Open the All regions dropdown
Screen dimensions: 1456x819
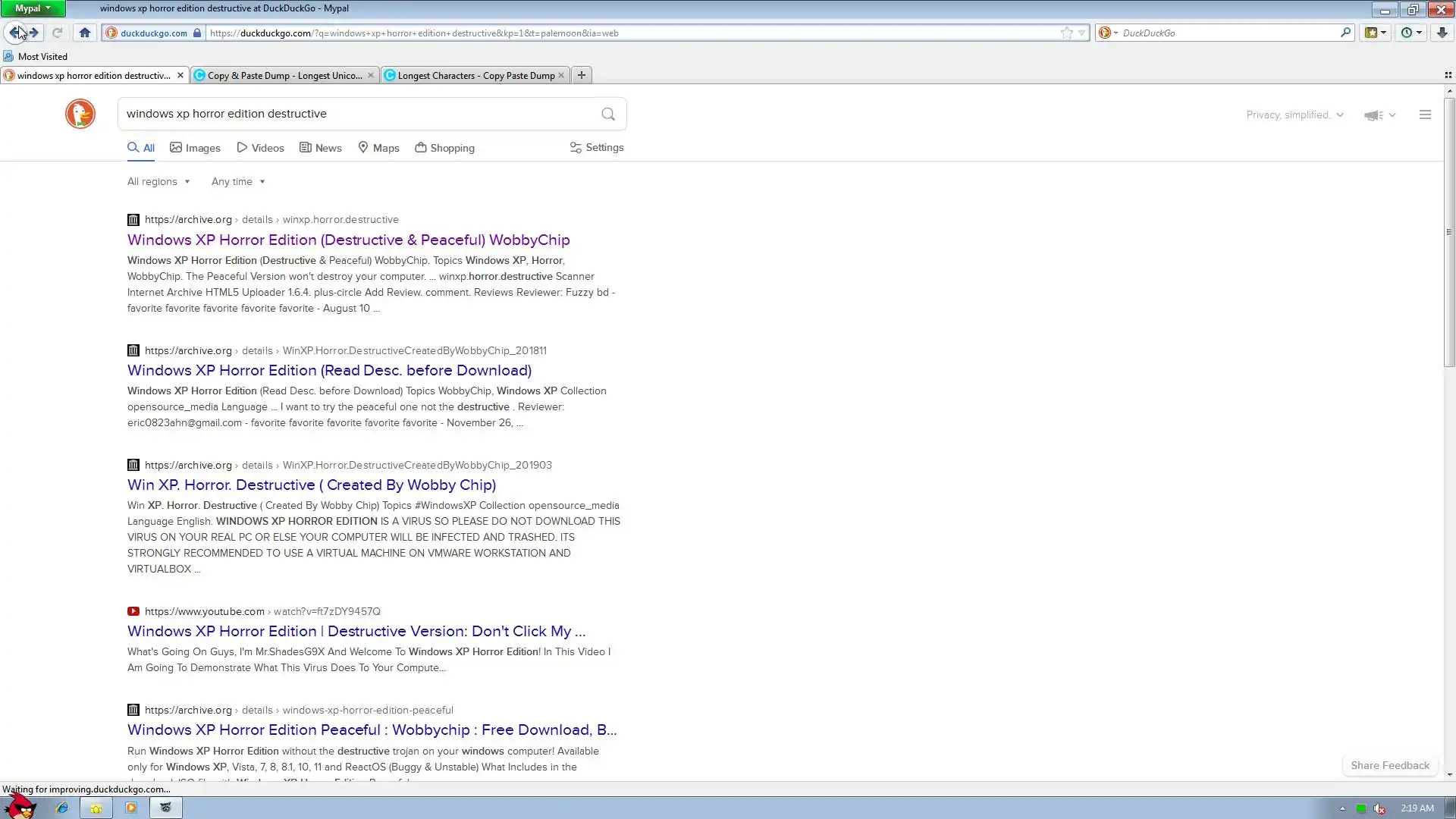pyautogui.click(x=158, y=181)
